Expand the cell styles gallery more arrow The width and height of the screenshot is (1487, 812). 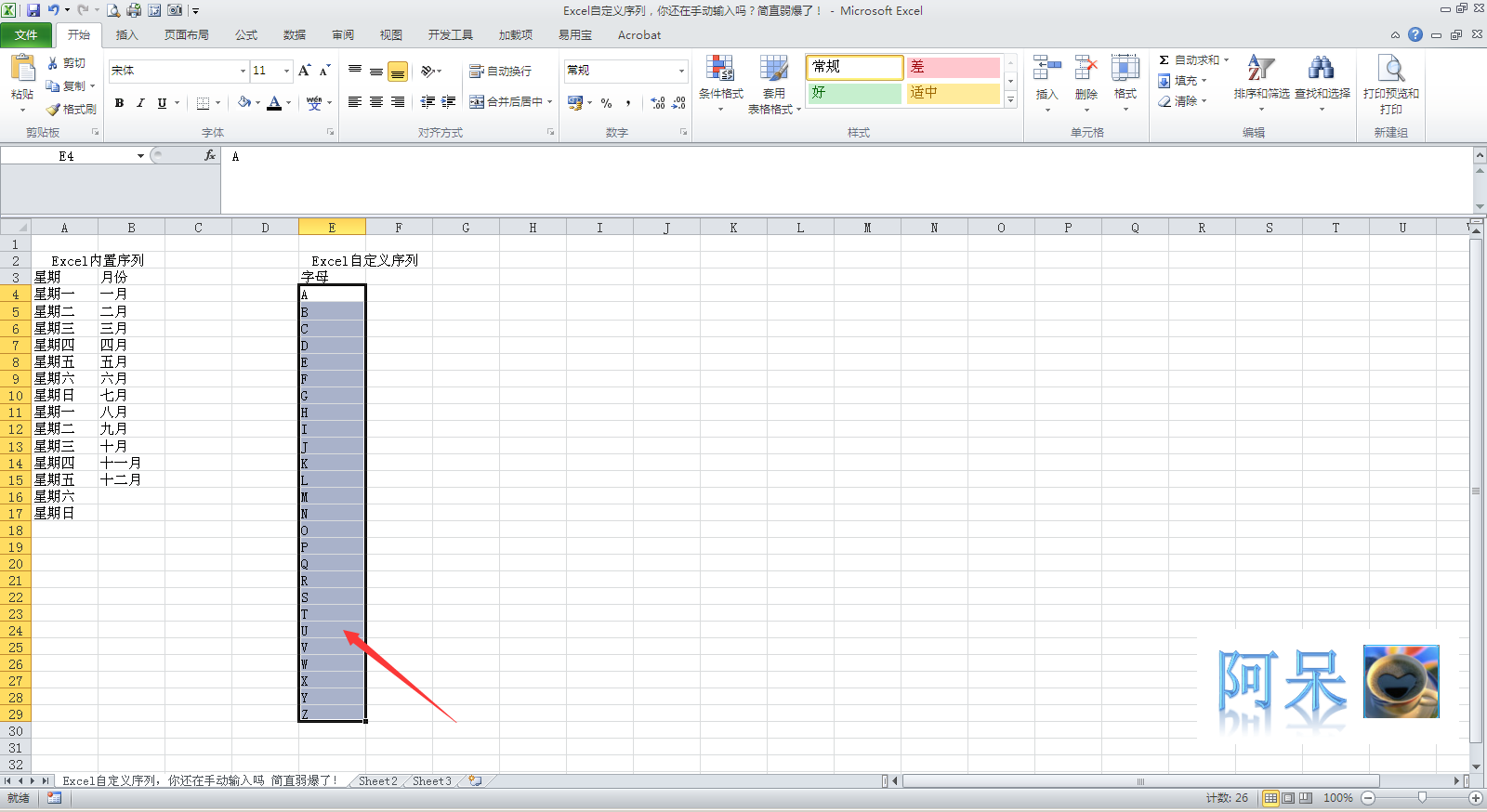tap(1011, 99)
